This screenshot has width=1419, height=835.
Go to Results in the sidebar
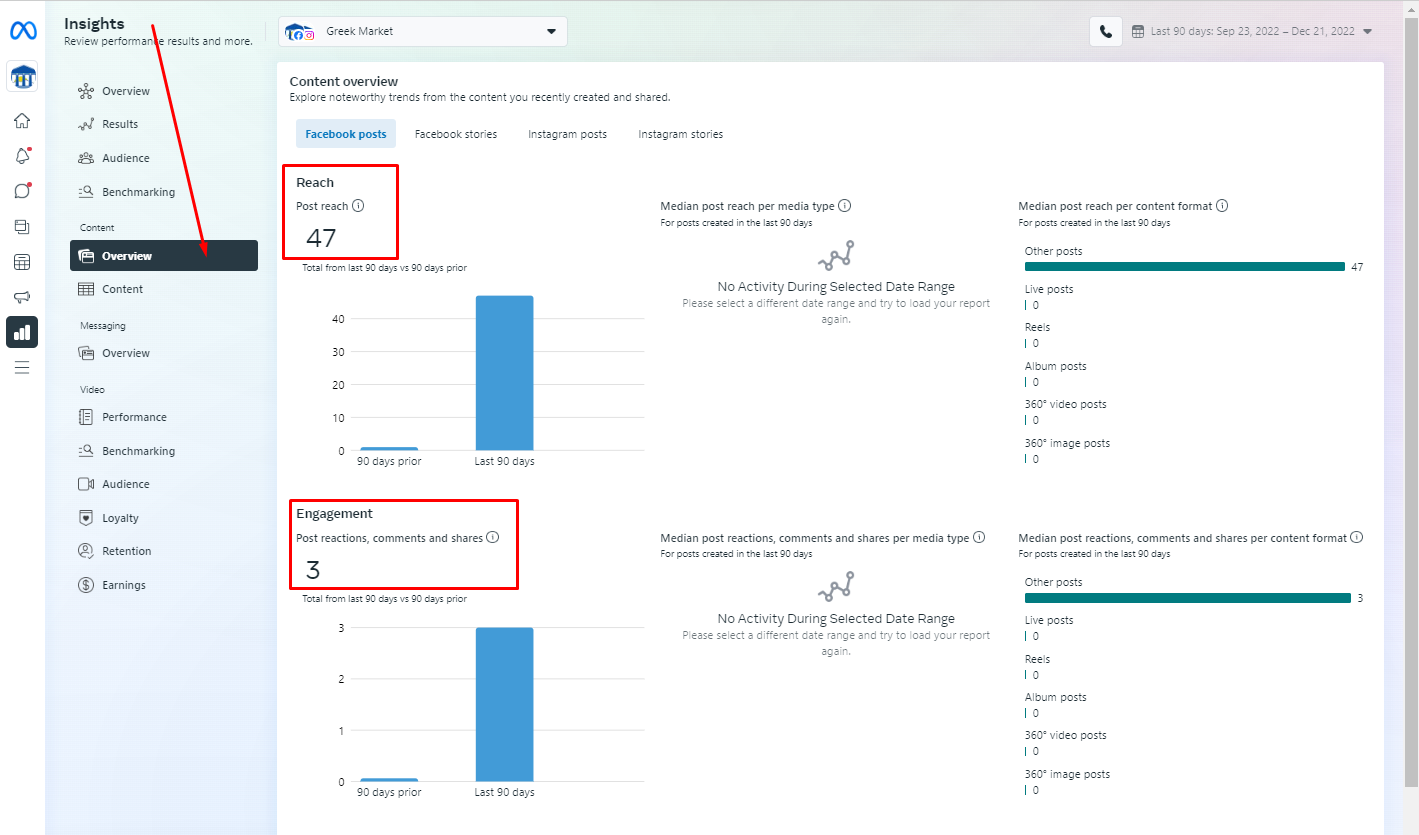120,124
